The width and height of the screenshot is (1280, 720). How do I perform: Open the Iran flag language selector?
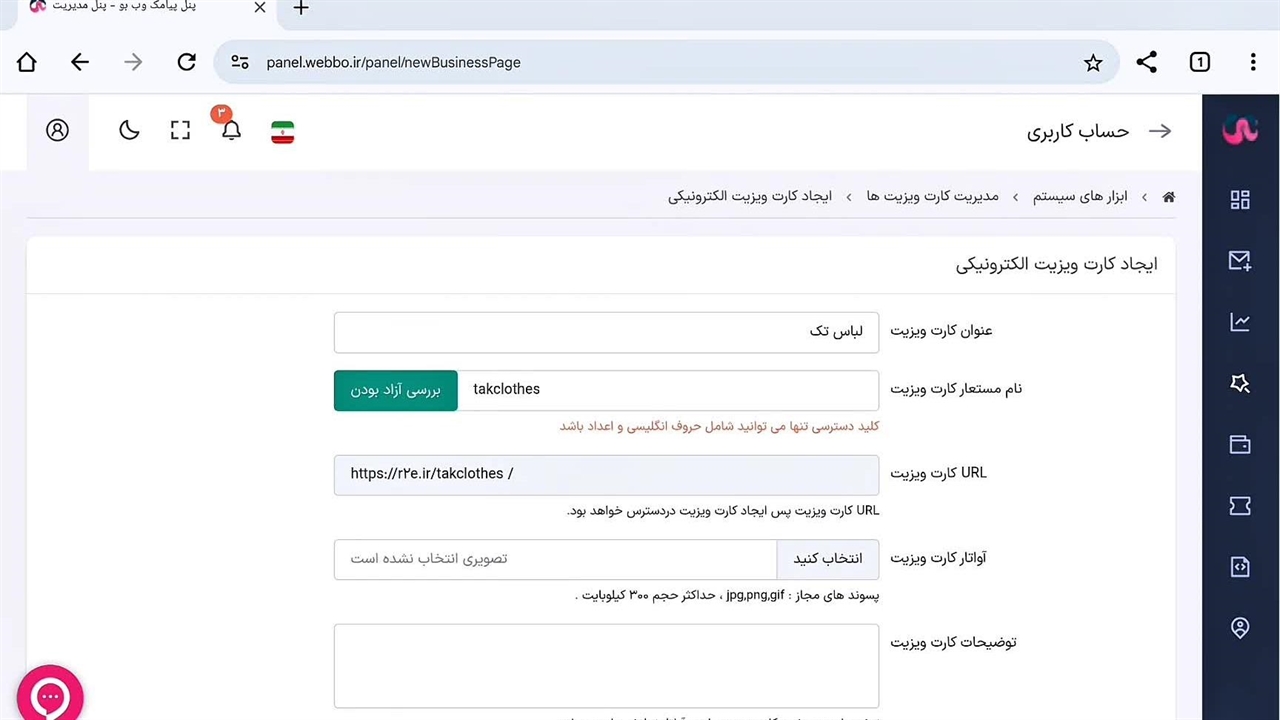283,131
